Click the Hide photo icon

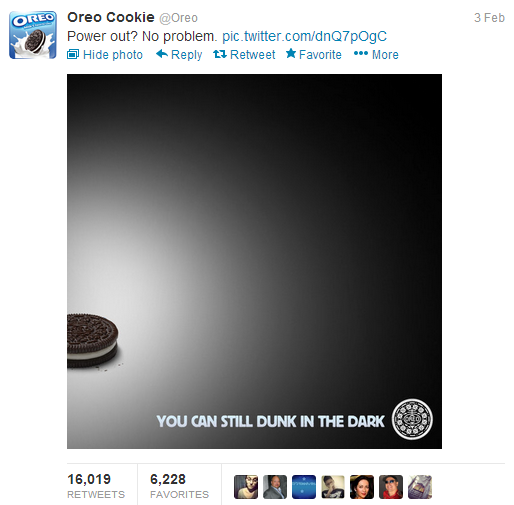tap(73, 54)
